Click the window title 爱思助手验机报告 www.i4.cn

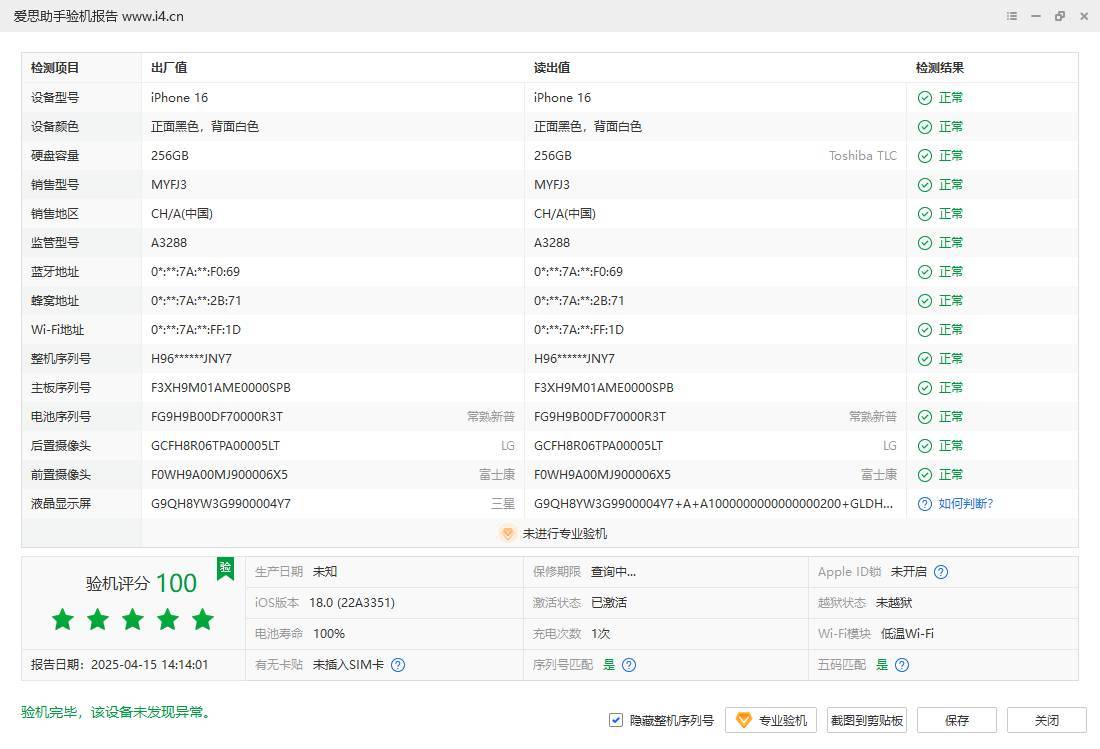coord(99,16)
